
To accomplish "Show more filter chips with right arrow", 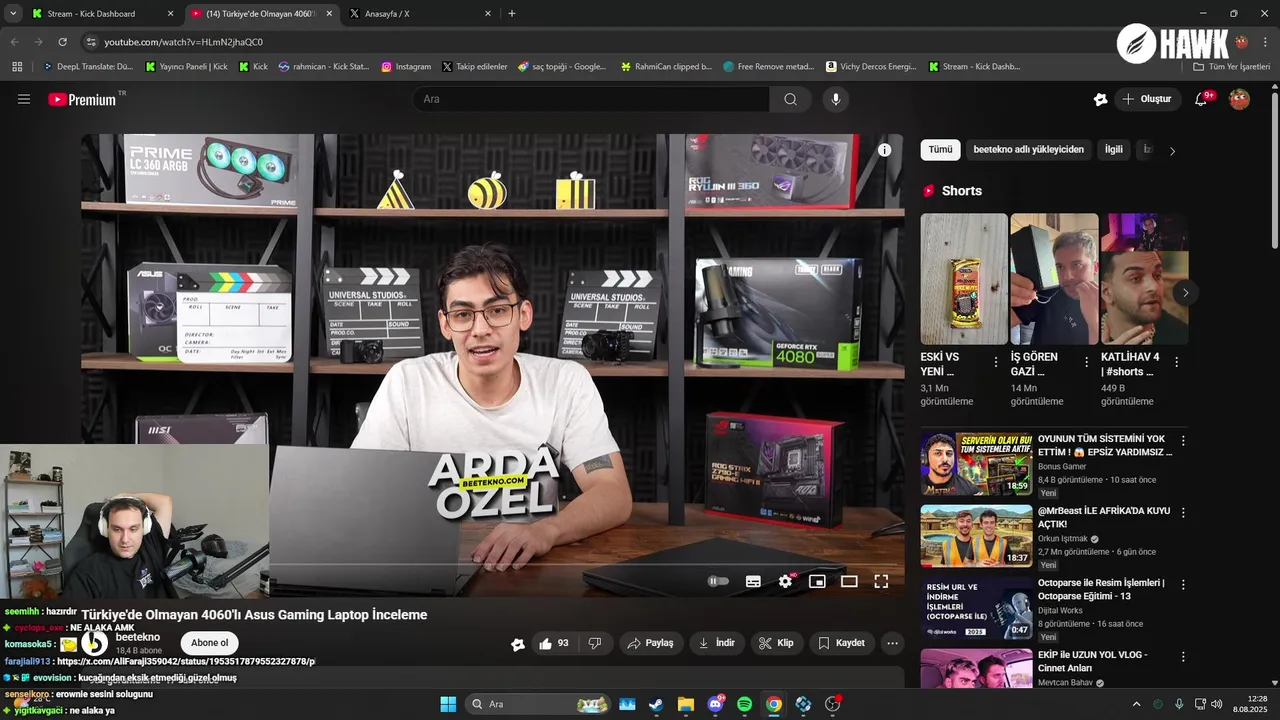I will tap(1172, 151).
